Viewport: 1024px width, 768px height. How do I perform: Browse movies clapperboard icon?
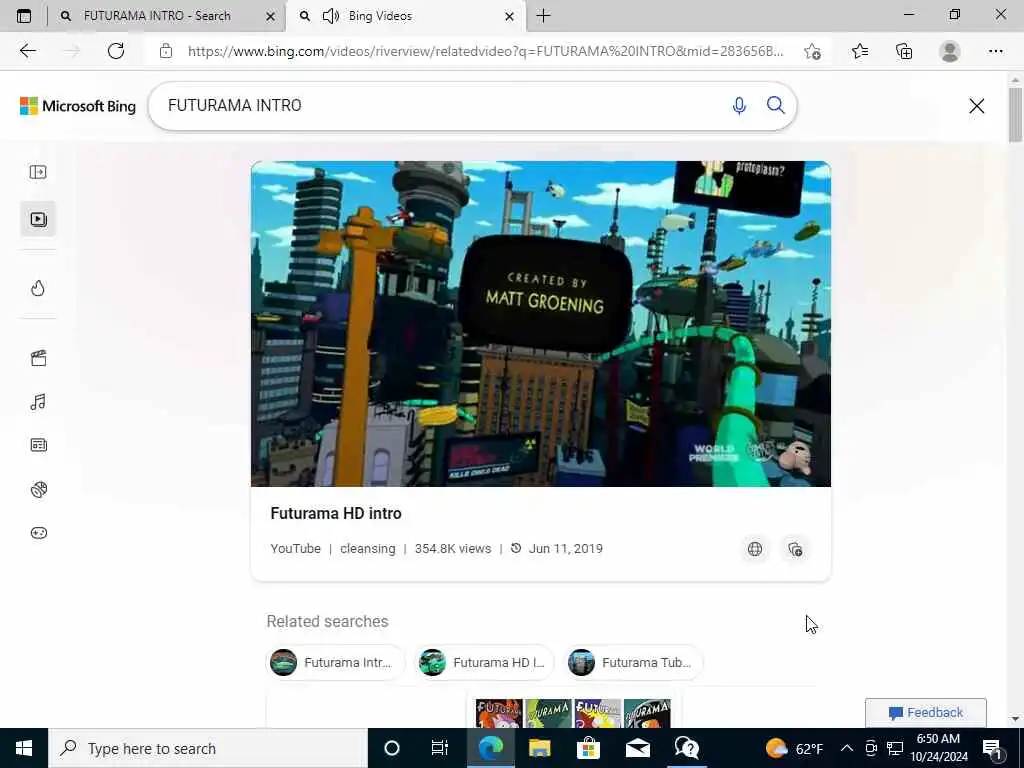point(38,357)
